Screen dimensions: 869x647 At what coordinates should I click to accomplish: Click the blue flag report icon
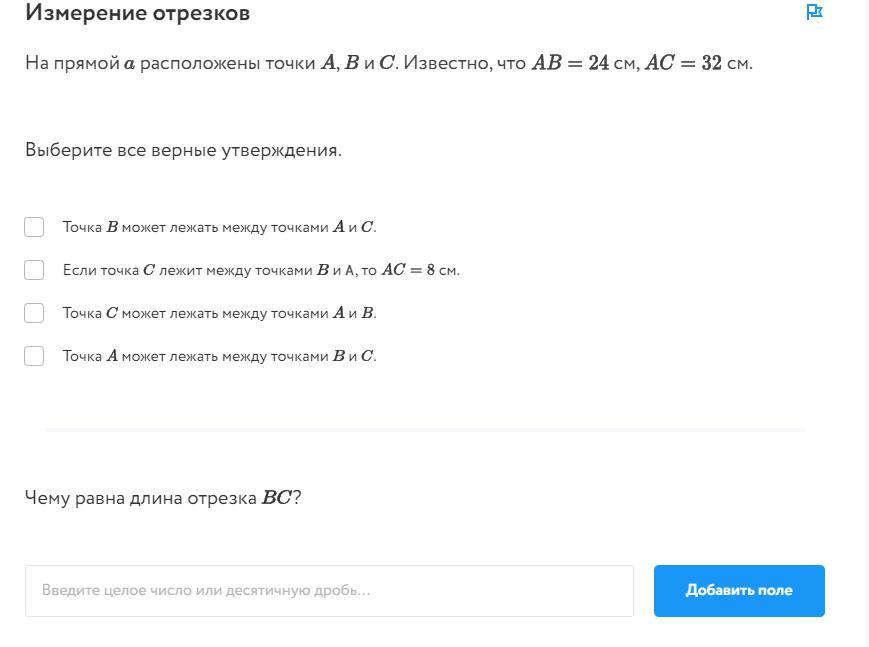pyautogui.click(x=814, y=12)
